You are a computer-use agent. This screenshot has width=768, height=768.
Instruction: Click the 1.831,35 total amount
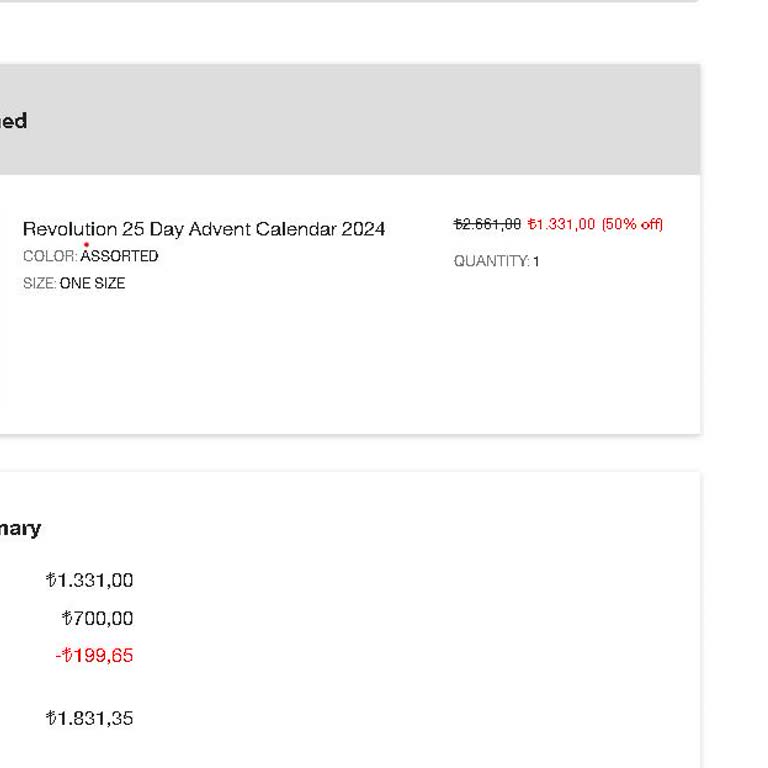click(89, 718)
